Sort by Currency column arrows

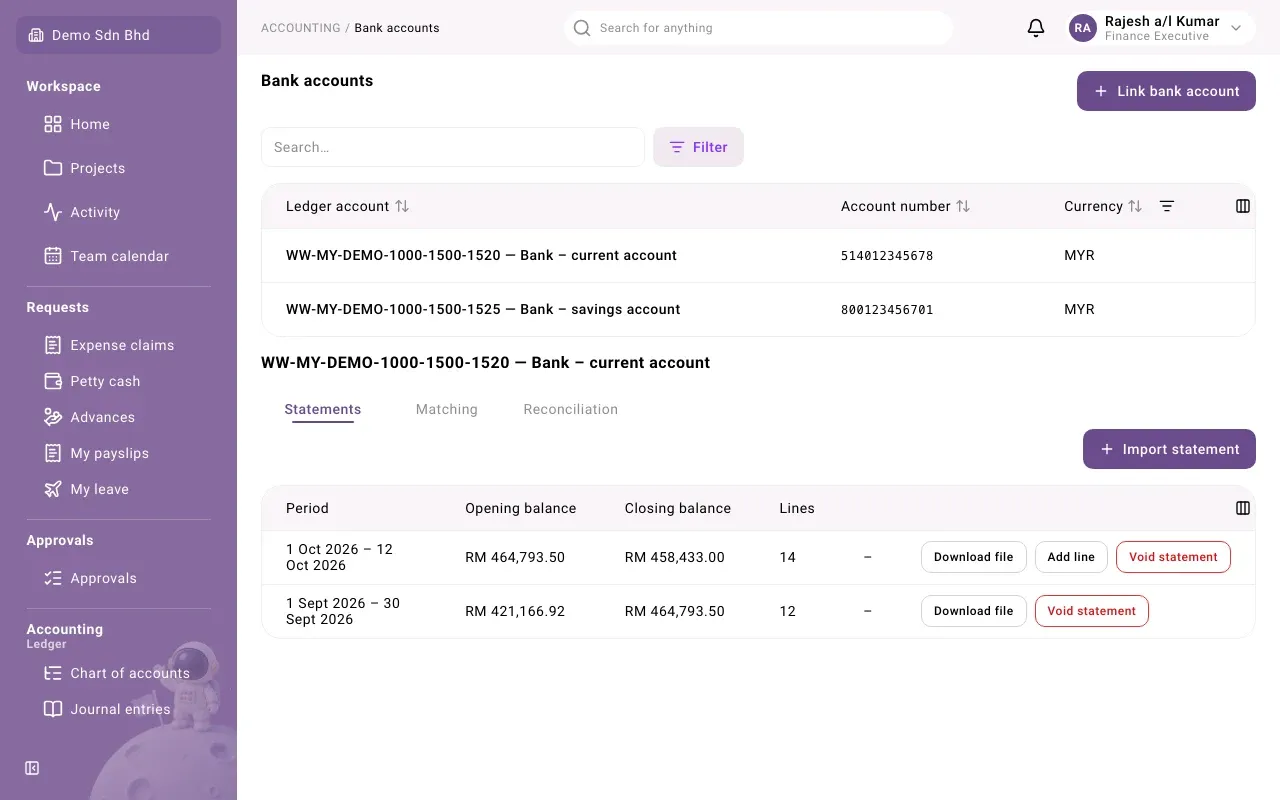(x=1135, y=206)
